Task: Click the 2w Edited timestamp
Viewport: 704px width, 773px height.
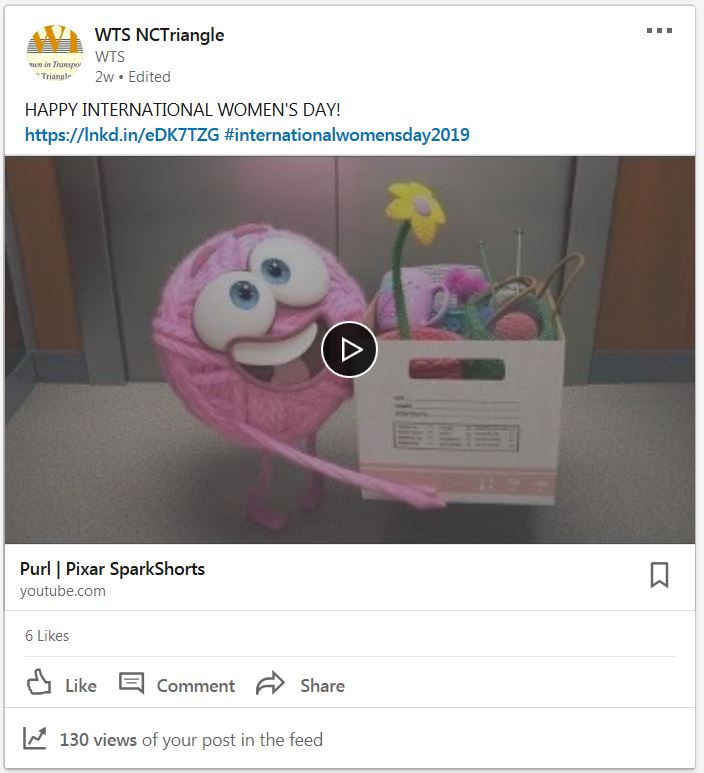Action: point(133,77)
